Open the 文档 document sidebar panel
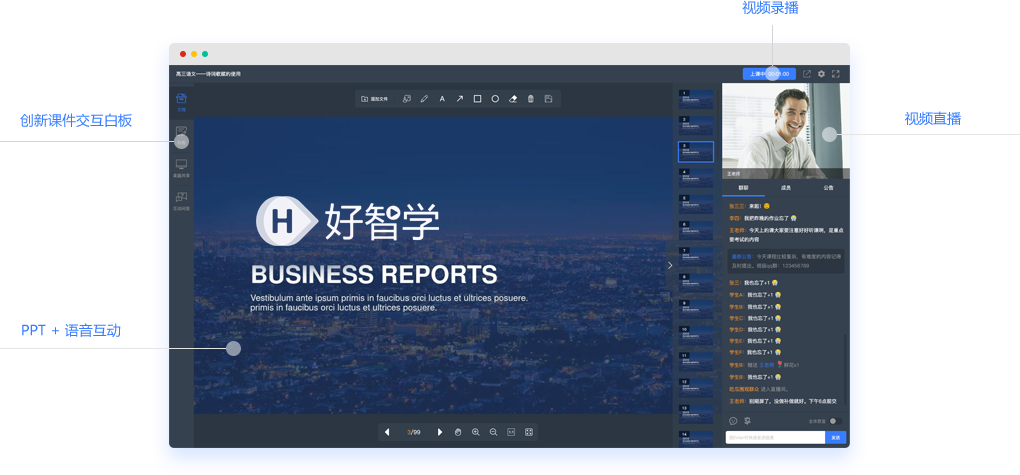 pos(181,102)
